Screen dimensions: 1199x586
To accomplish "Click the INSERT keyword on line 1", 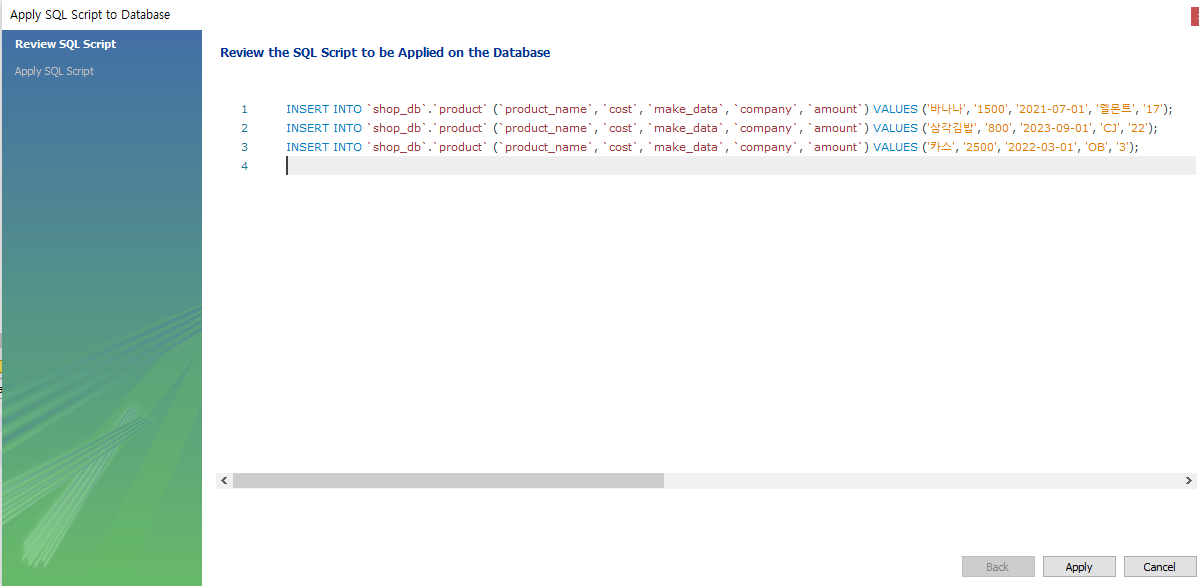I will (307, 109).
